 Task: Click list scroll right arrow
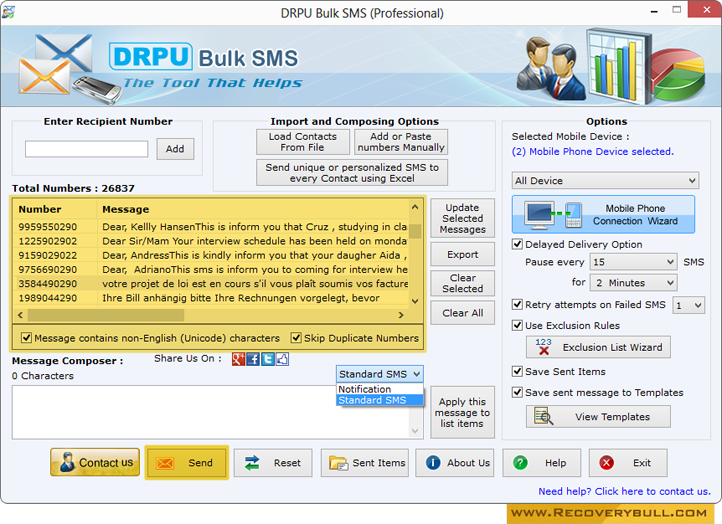tap(401, 315)
